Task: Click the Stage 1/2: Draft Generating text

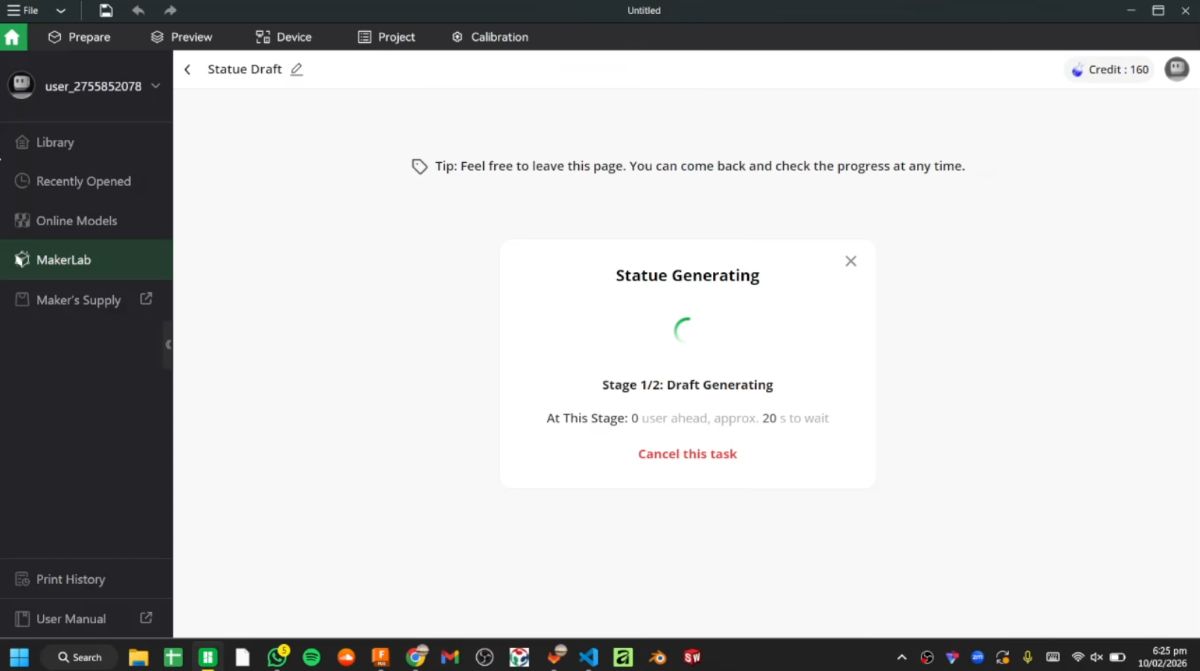Action: 688,385
